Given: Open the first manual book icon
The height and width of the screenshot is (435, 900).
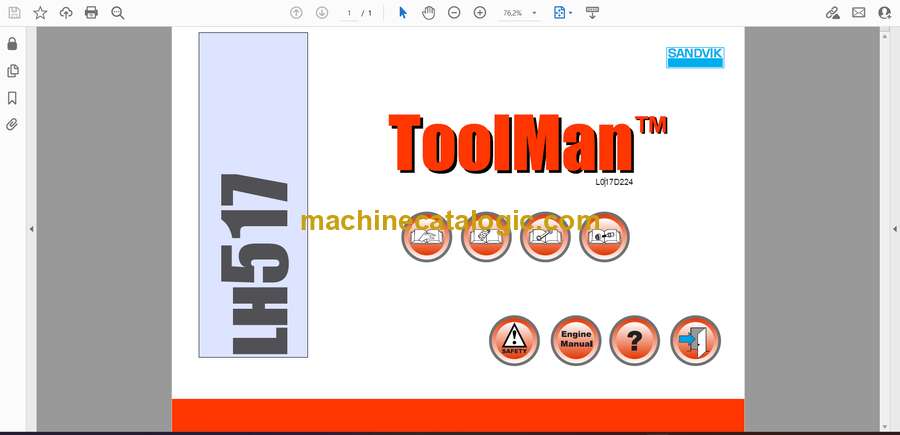Looking at the screenshot, I should 426,237.
